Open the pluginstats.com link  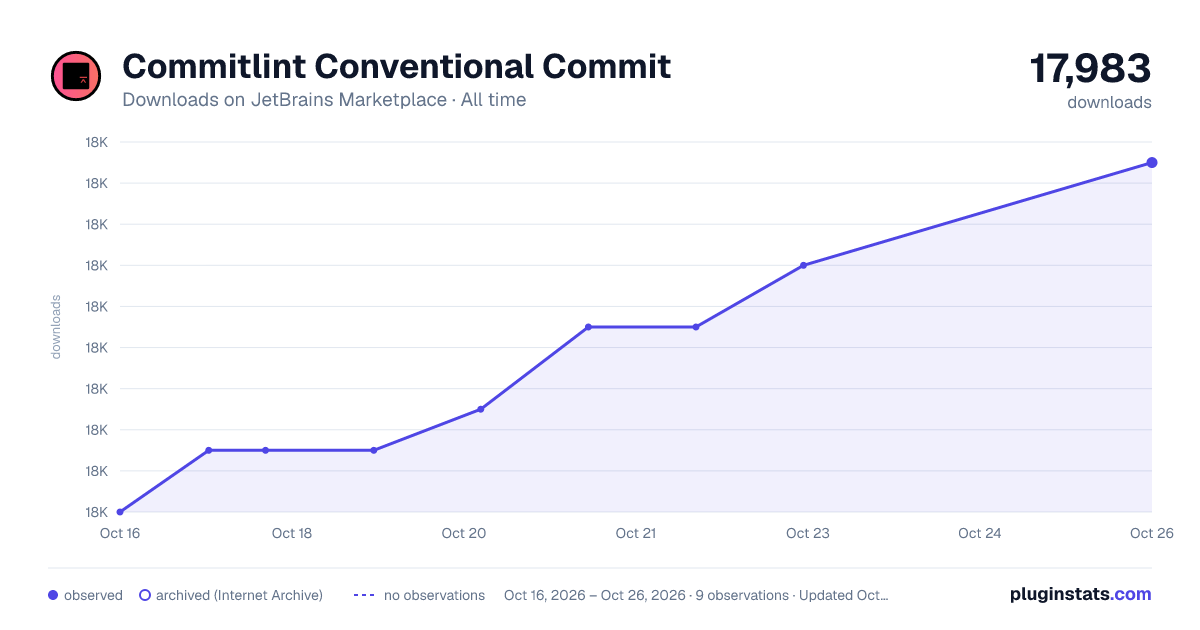[1081, 594]
